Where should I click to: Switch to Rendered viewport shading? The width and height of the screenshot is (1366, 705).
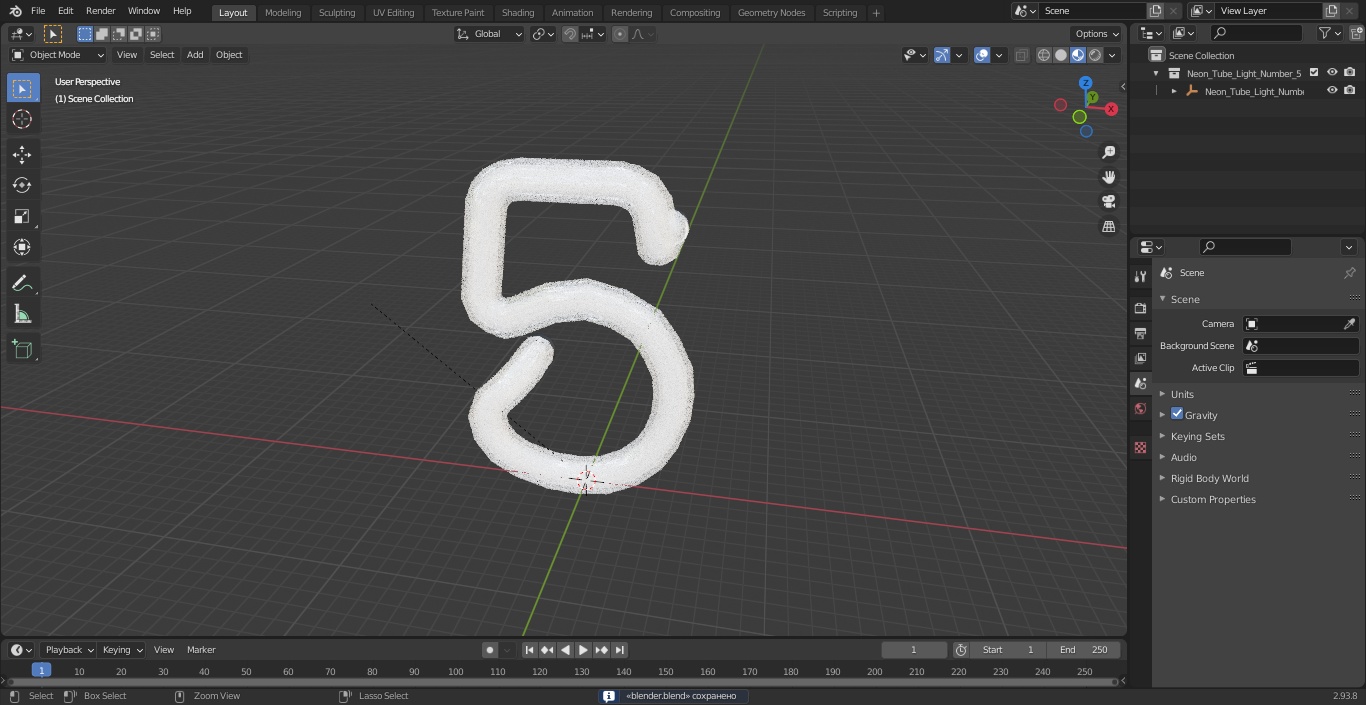pos(1095,55)
